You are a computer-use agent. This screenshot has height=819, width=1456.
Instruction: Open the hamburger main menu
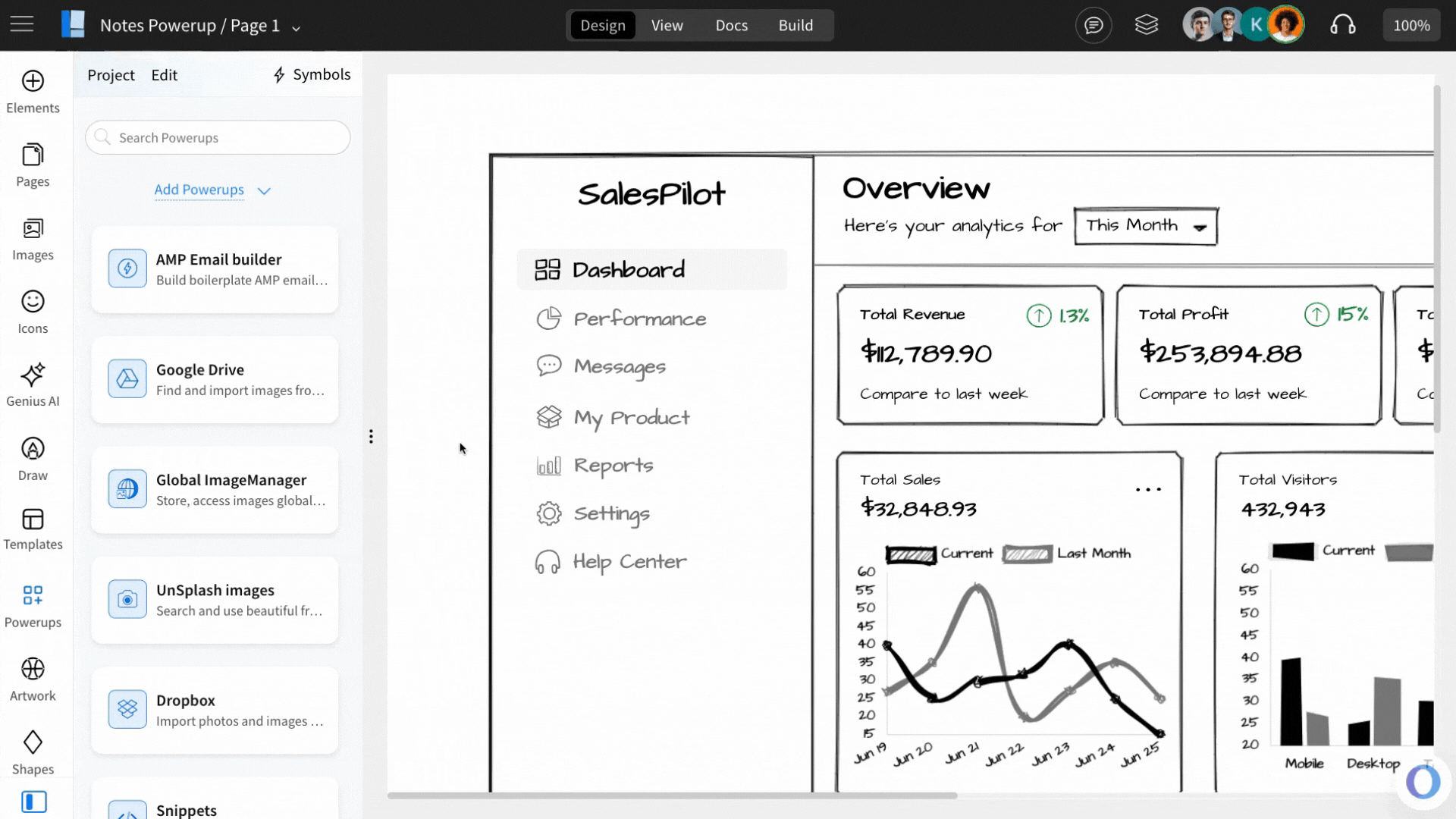[22, 24]
